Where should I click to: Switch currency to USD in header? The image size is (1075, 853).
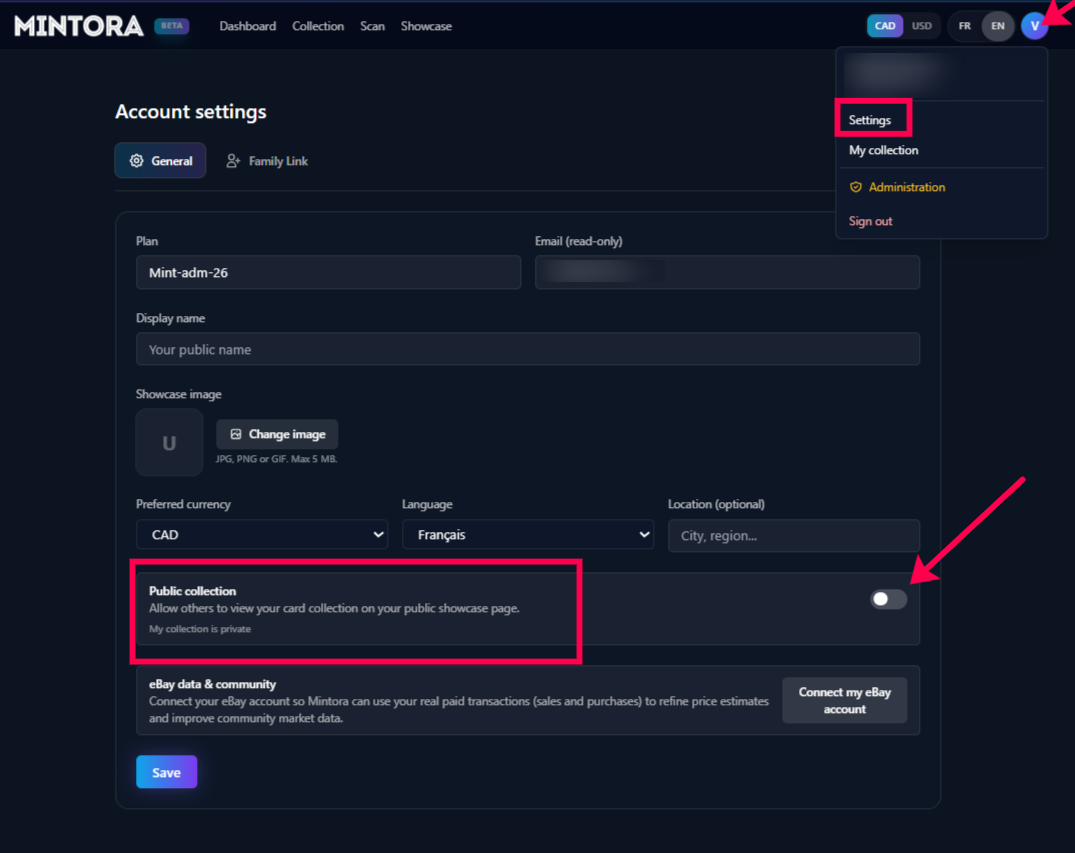(921, 26)
